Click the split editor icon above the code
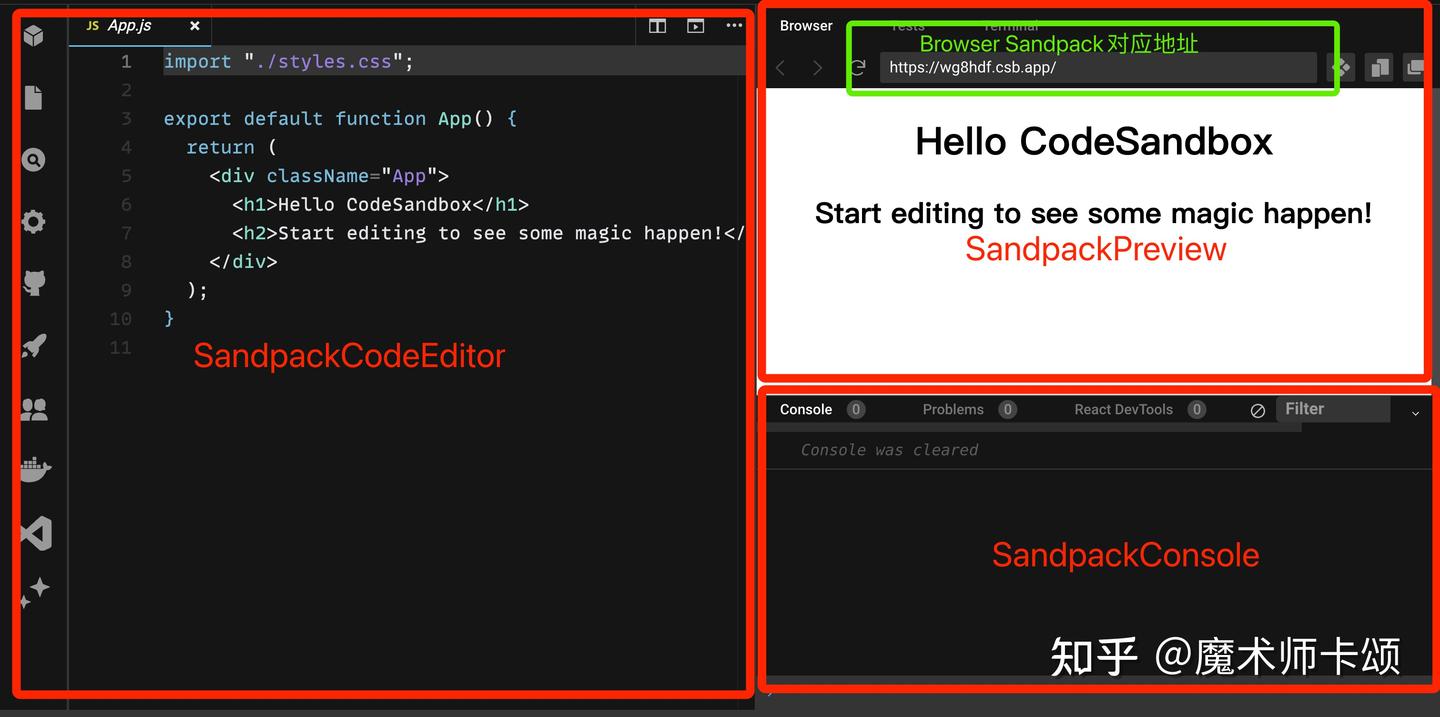This screenshot has height=717, width=1440. point(657,26)
